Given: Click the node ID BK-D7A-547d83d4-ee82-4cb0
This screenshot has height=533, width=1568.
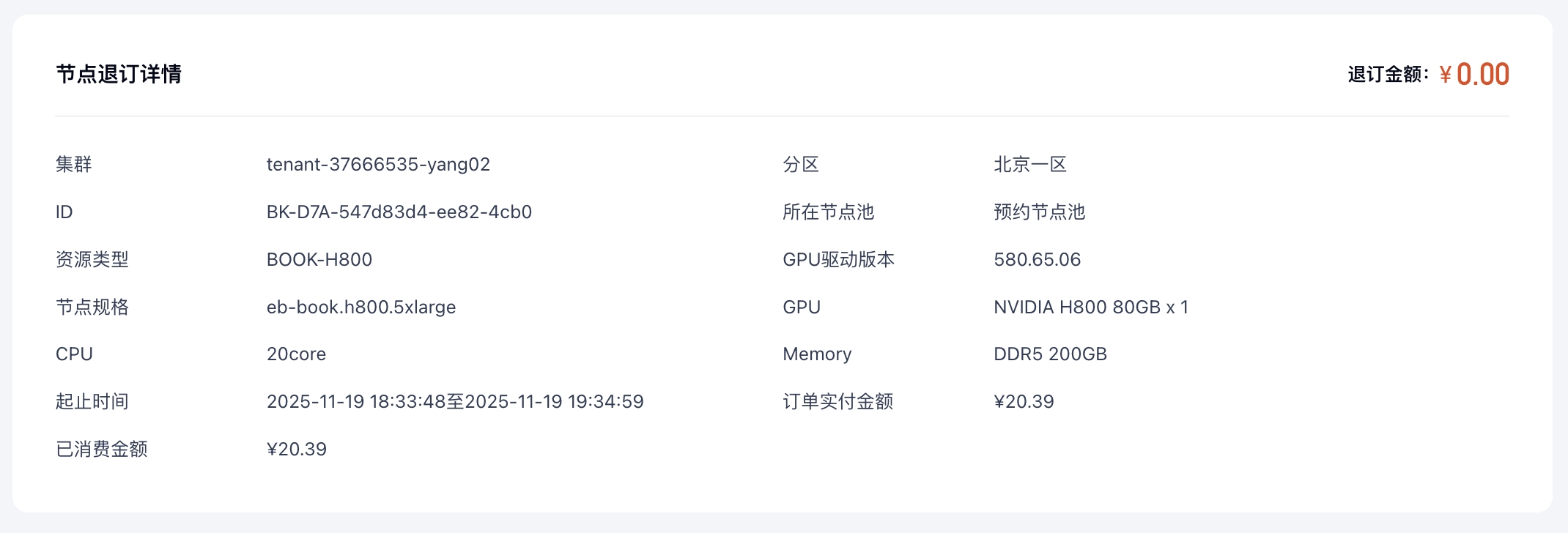Looking at the screenshot, I should click(399, 212).
